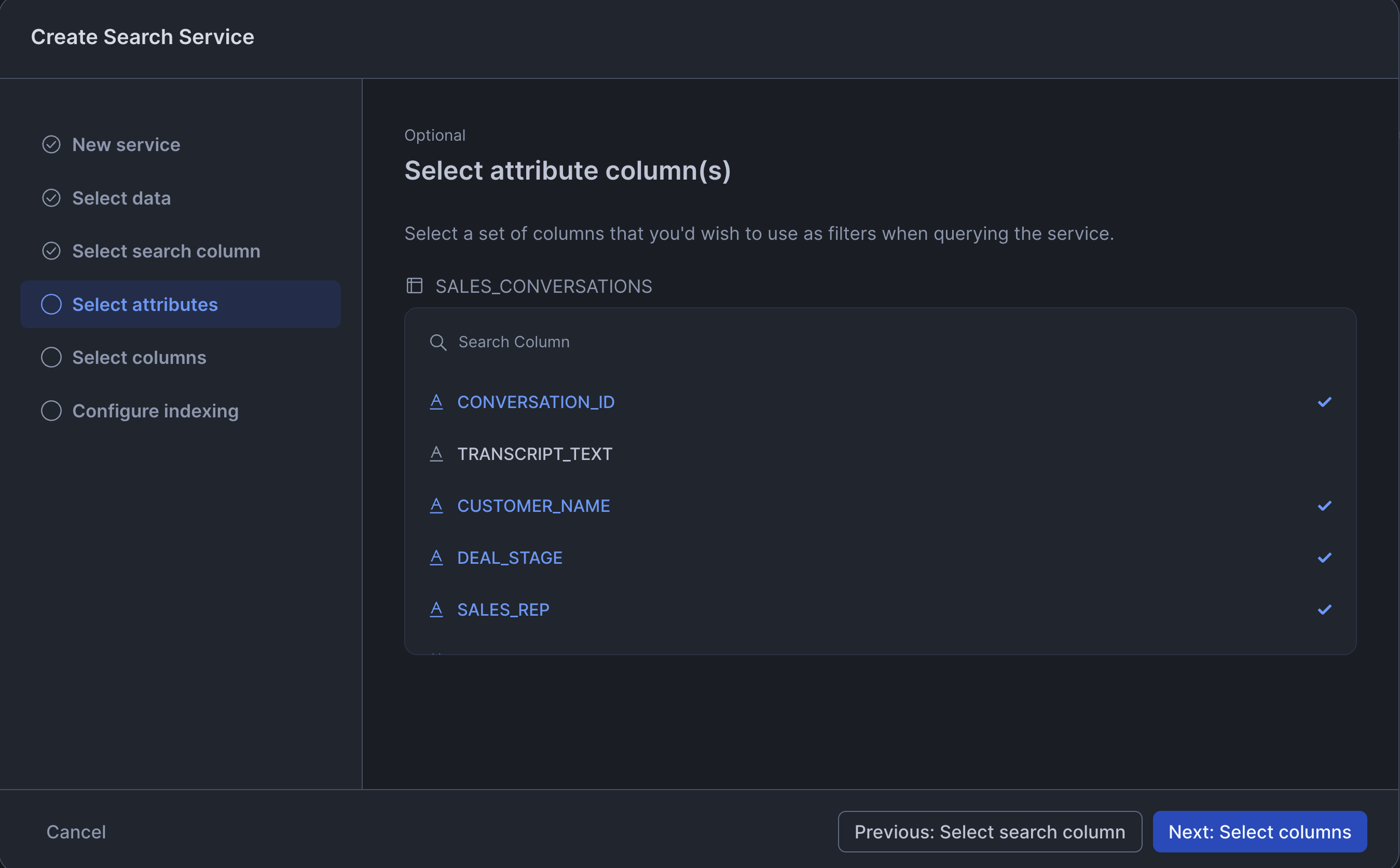Viewport: 1400px width, 868px height.
Task: Click text-type icon beside CONVERSATION_ID
Action: [x=436, y=402]
